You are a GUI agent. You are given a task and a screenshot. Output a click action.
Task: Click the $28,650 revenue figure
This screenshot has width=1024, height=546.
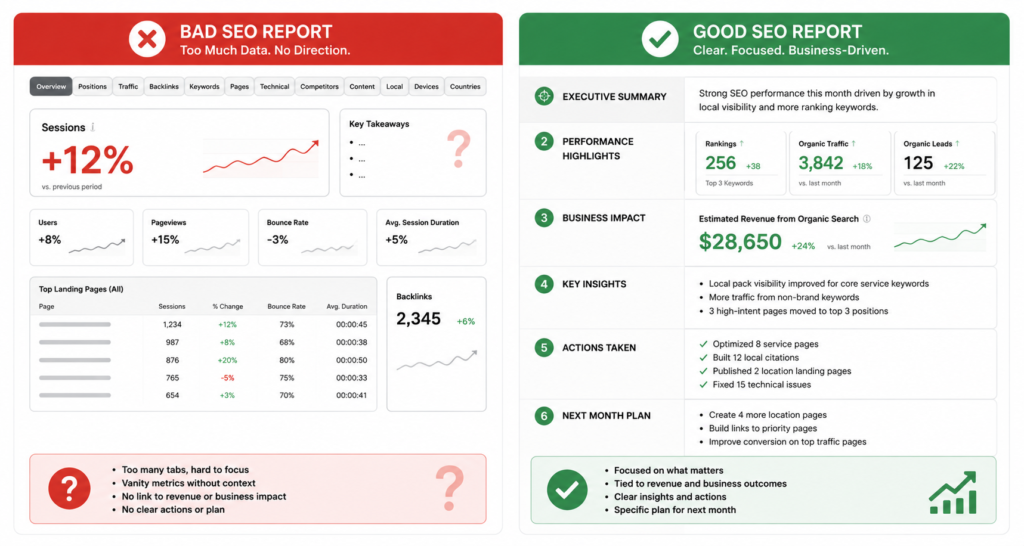pyautogui.click(x=740, y=242)
